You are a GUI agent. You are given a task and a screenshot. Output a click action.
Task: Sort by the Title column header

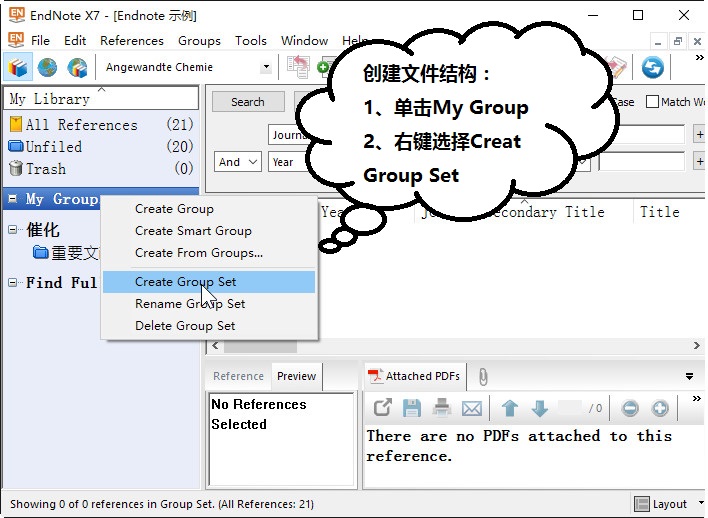coord(660,212)
